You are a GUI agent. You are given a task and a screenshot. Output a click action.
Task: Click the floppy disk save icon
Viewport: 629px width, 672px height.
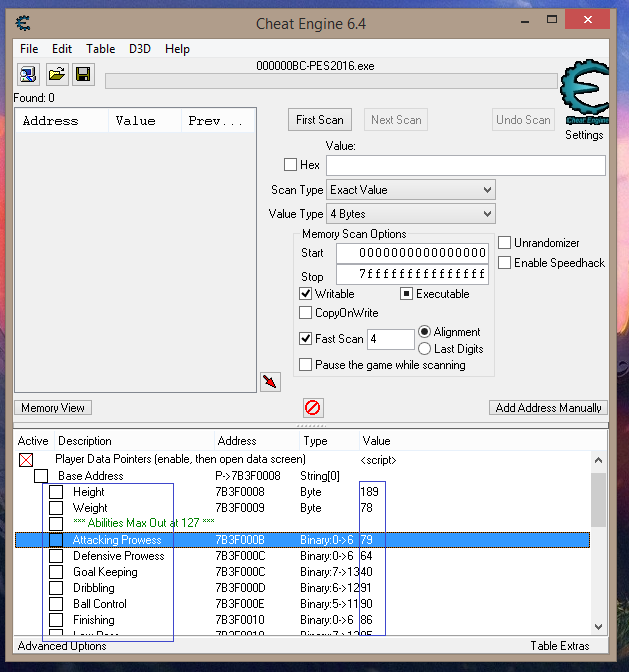pyautogui.click(x=83, y=74)
